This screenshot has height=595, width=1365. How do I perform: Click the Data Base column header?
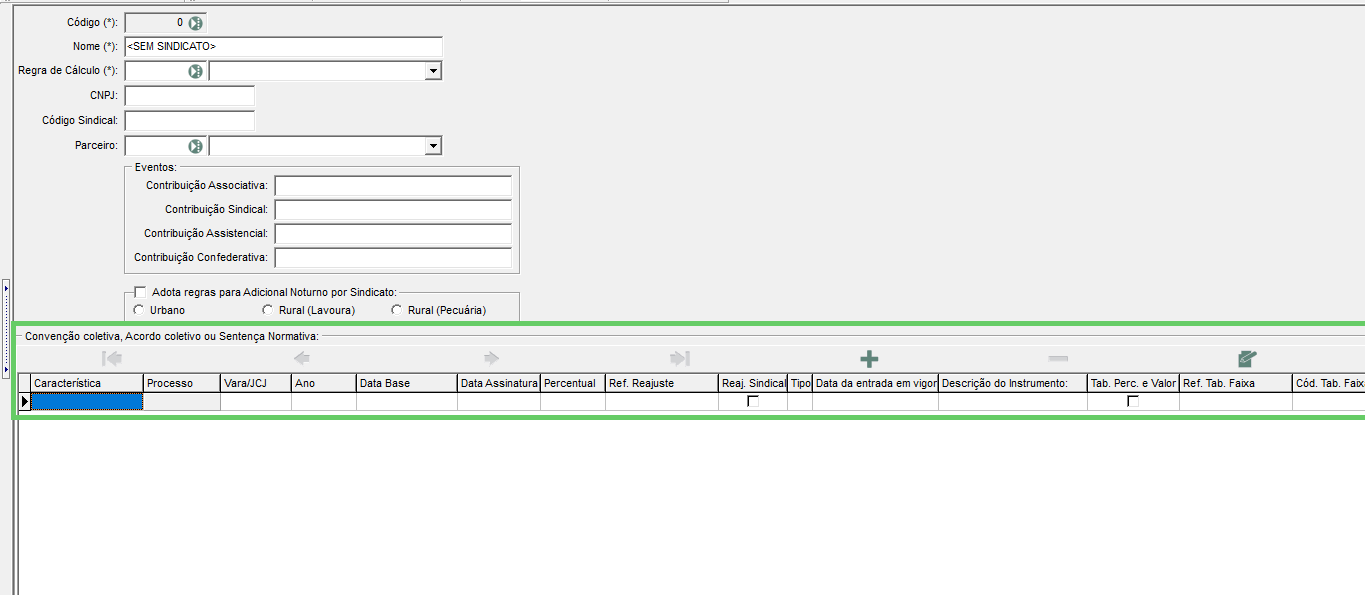(407, 383)
